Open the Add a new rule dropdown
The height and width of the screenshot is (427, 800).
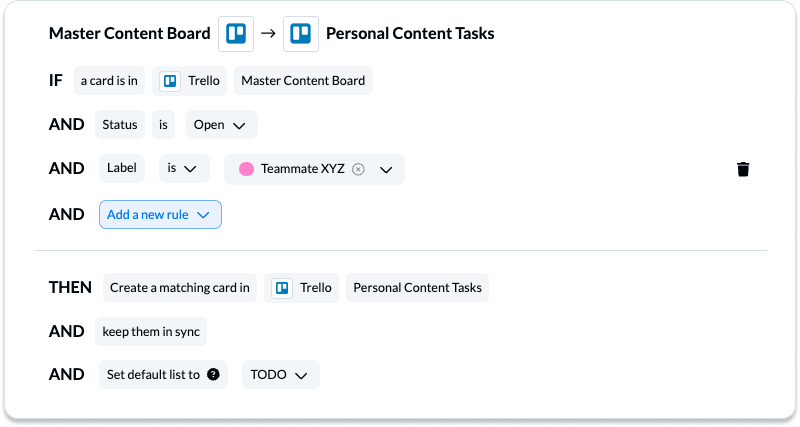[x=160, y=214]
